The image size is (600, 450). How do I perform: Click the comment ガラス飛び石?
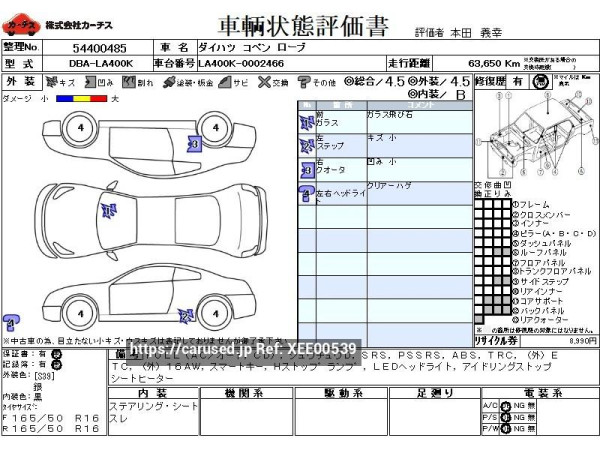[x=390, y=114]
